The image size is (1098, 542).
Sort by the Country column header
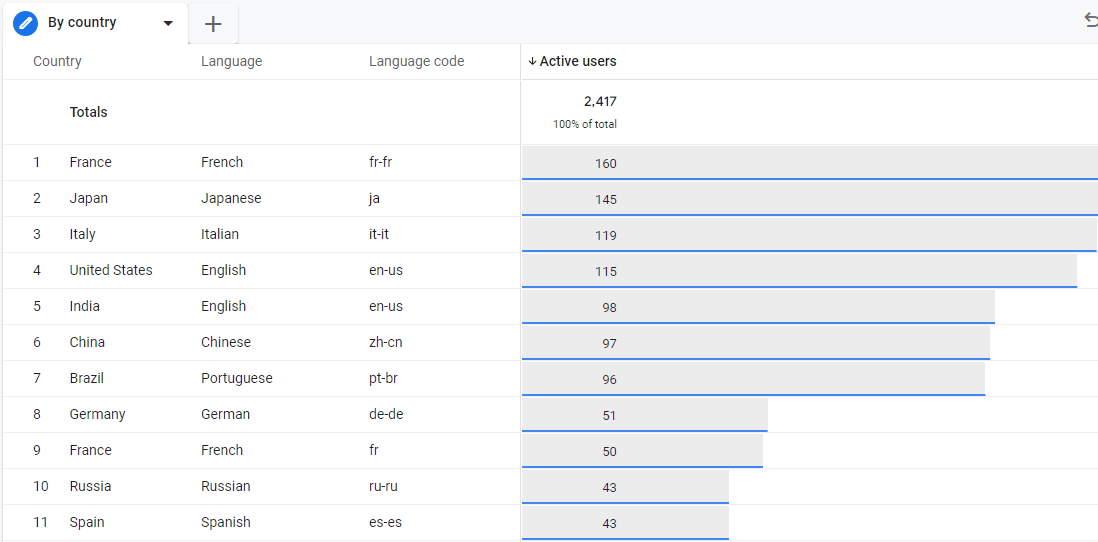(57, 62)
